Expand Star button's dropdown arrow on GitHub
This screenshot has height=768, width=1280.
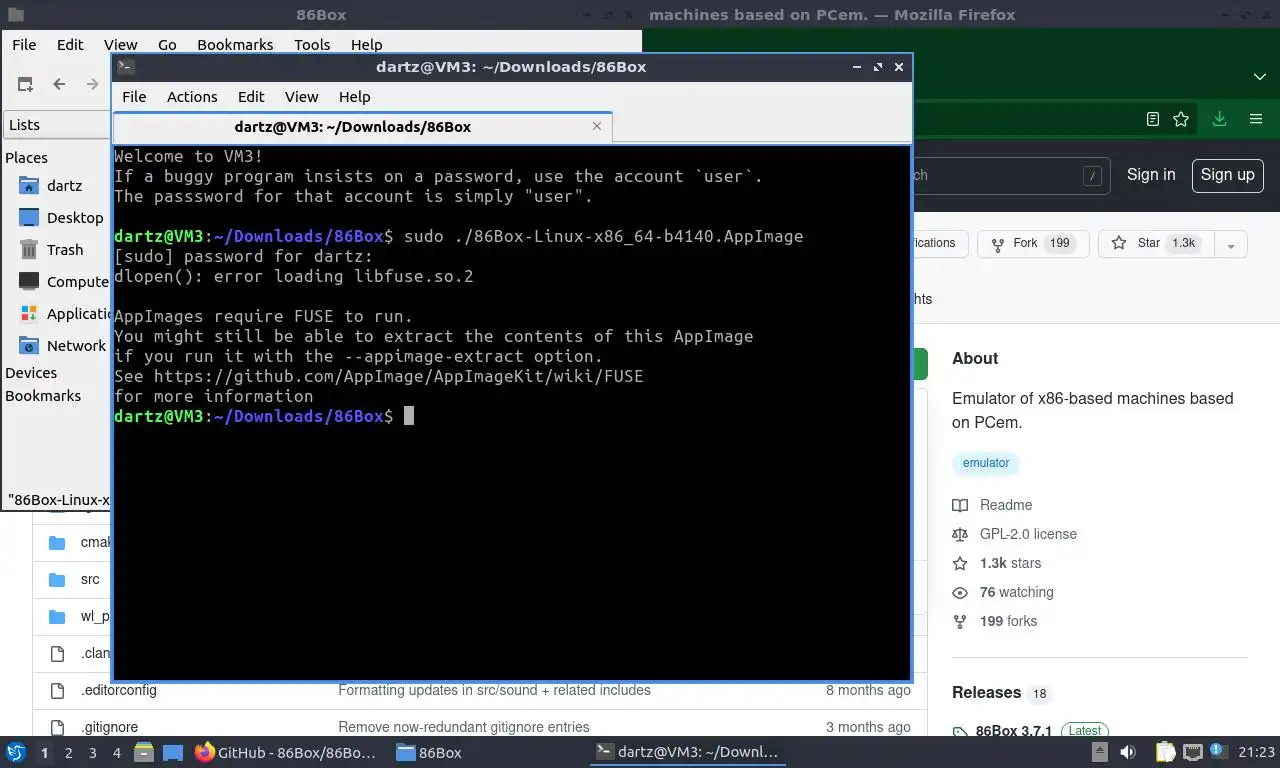(1231, 244)
